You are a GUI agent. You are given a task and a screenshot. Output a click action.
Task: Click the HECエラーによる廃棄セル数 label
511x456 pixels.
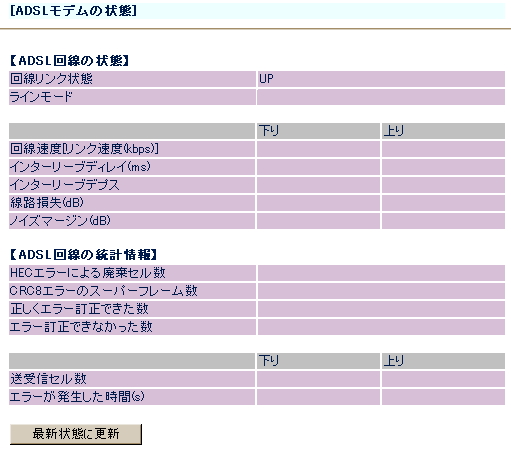coord(88,273)
